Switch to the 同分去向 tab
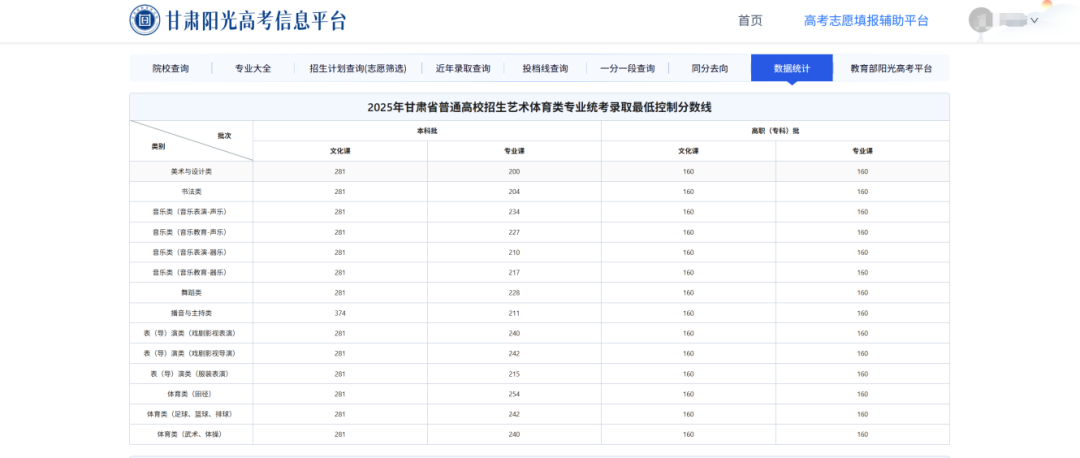 click(709, 68)
